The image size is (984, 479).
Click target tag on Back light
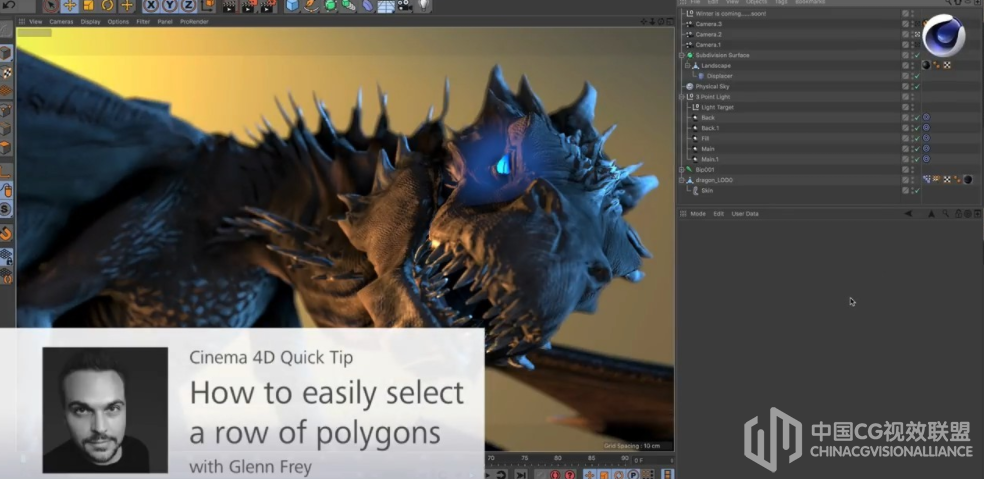[926, 117]
